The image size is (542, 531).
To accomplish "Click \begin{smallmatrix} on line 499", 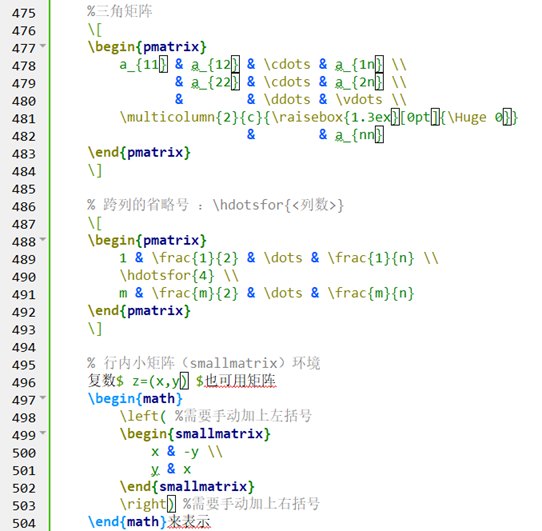I will click(195, 434).
